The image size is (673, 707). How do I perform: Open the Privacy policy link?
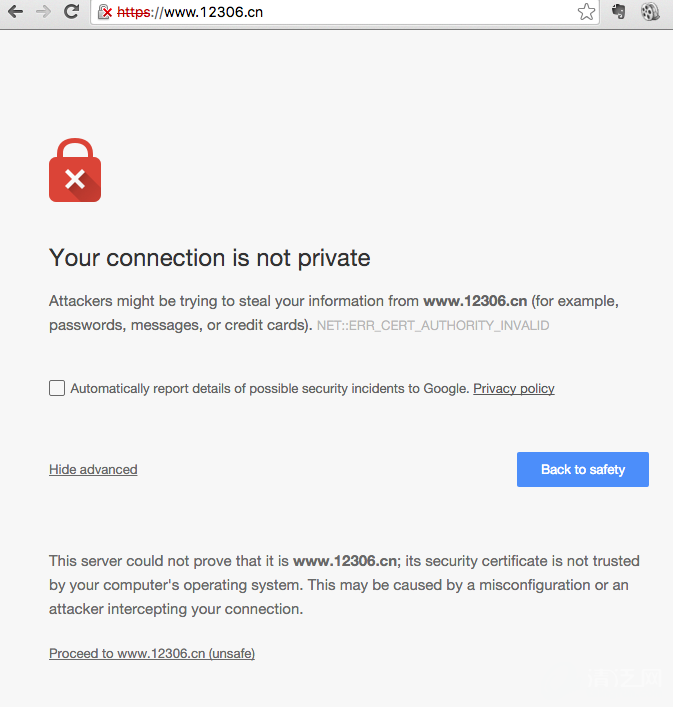[513, 388]
